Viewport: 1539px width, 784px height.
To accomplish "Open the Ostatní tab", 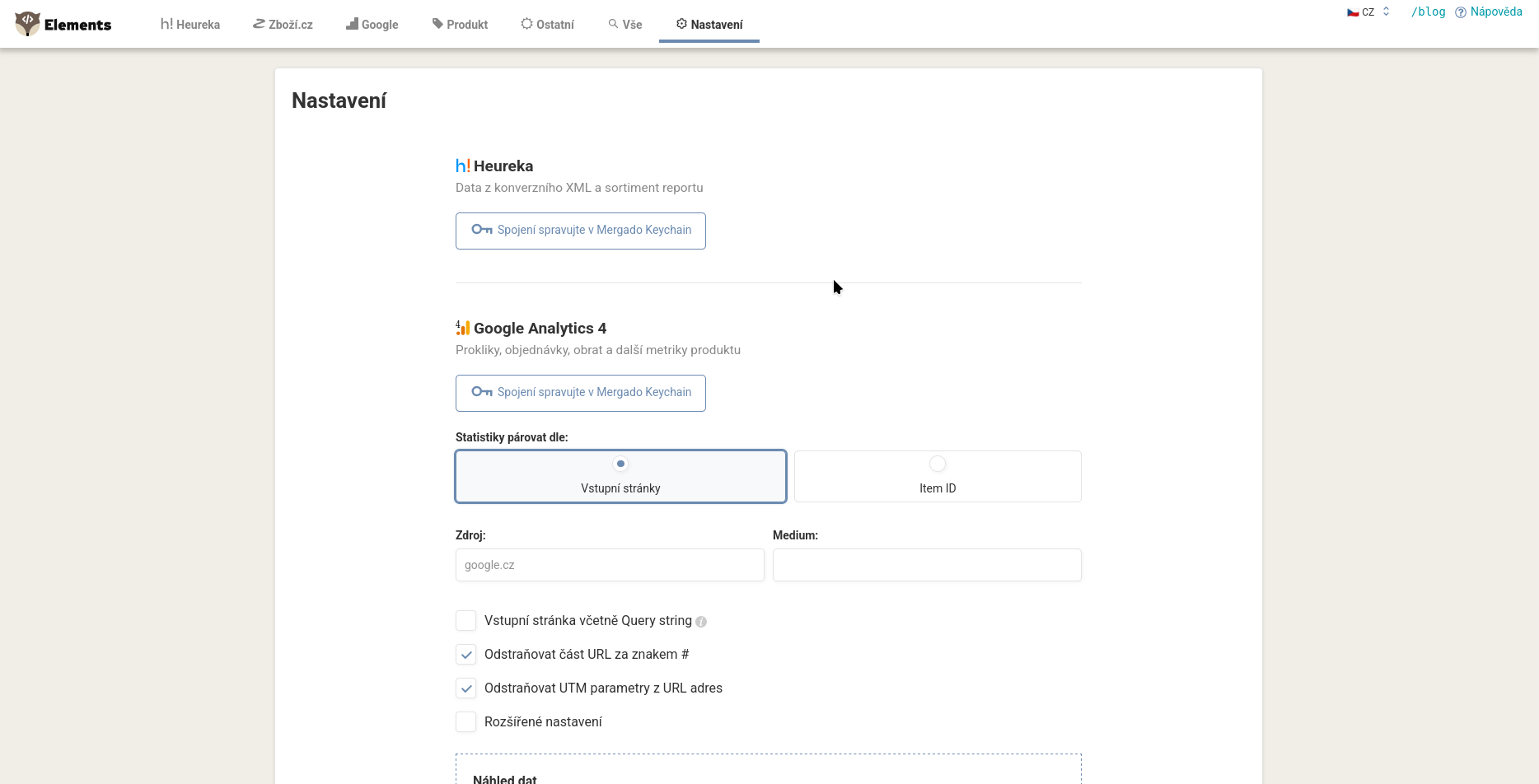I will 548,25.
